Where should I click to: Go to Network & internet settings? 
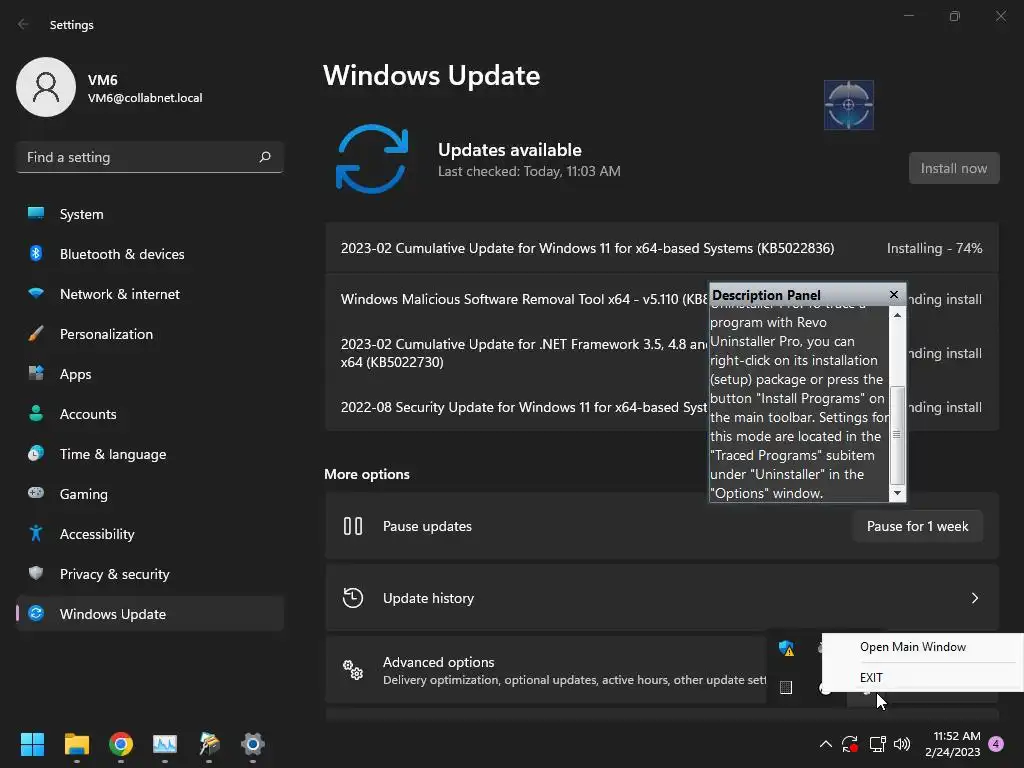click(150, 294)
